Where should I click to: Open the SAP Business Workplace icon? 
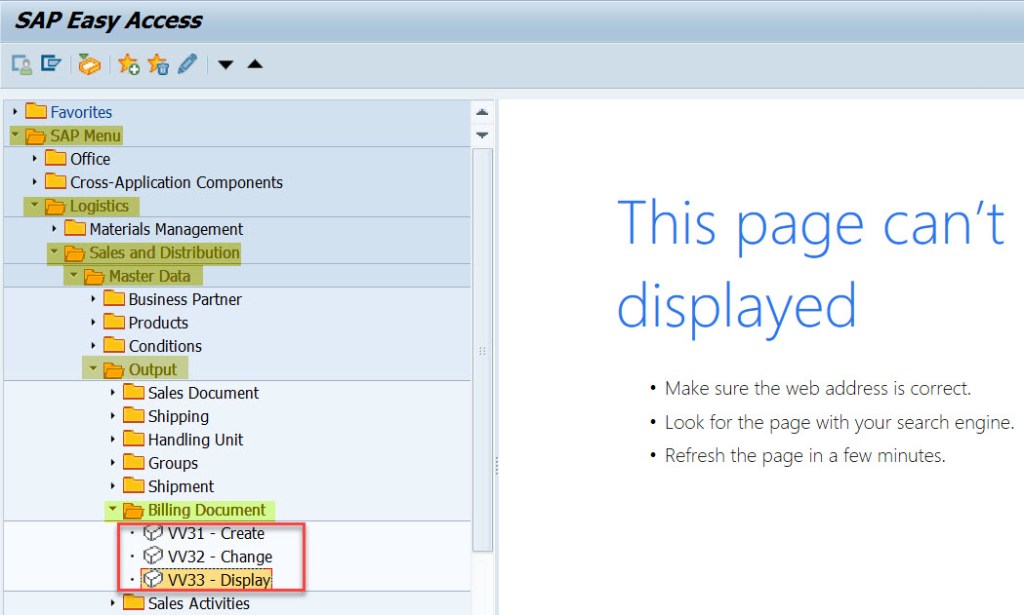tap(52, 63)
